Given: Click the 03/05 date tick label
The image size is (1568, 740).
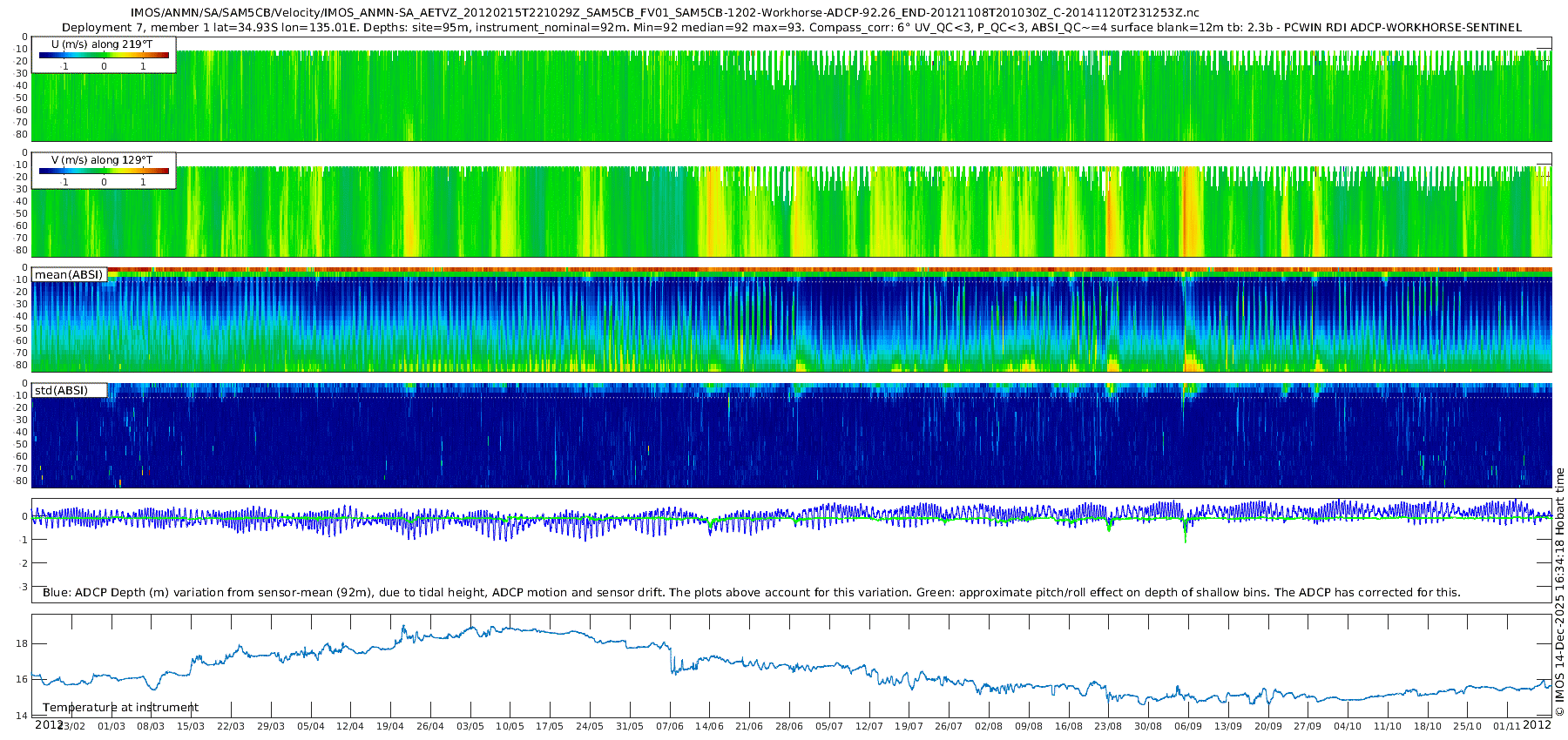Looking at the screenshot, I should 470,727.
